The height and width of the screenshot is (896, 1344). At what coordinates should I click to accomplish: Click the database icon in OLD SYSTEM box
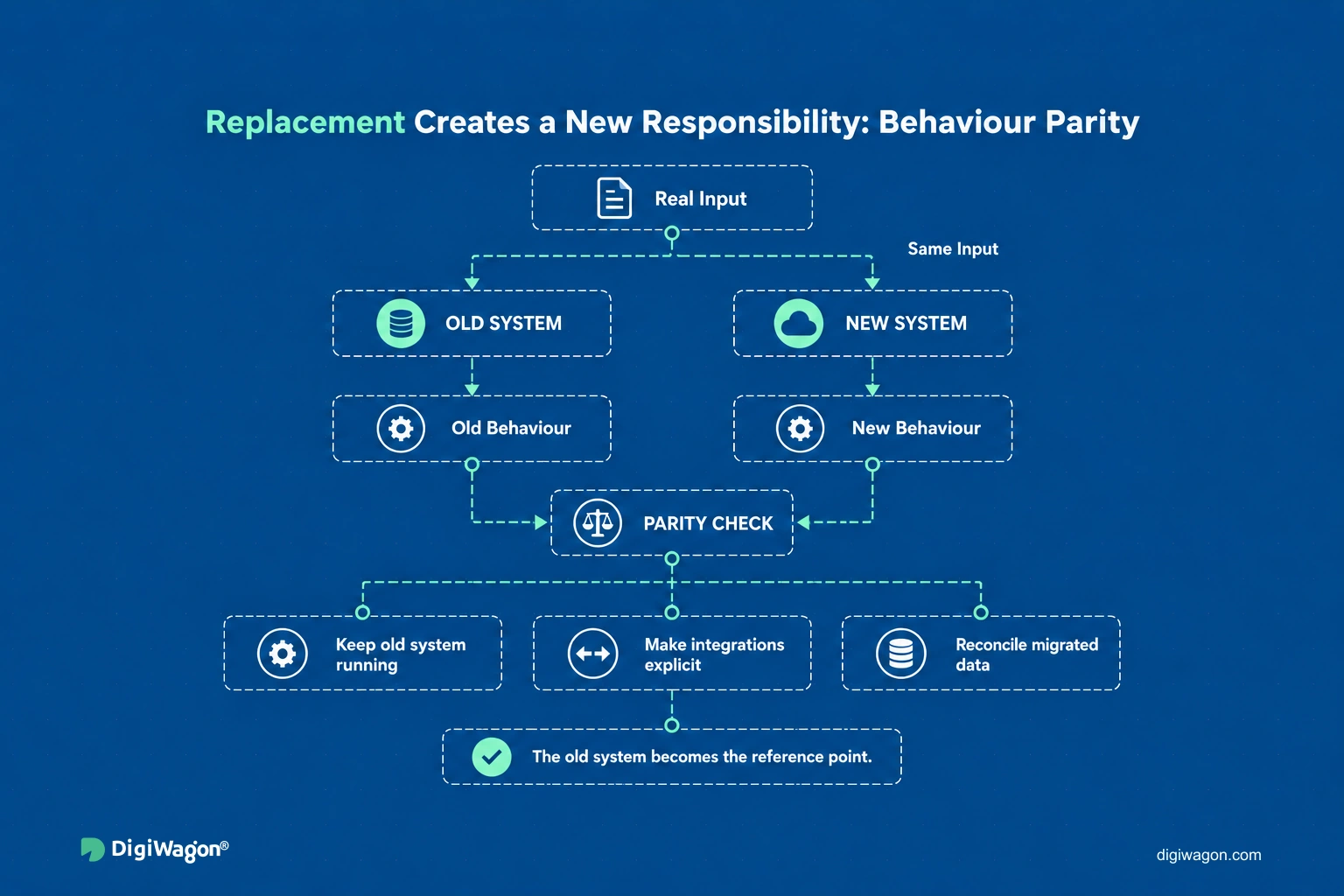(x=401, y=323)
